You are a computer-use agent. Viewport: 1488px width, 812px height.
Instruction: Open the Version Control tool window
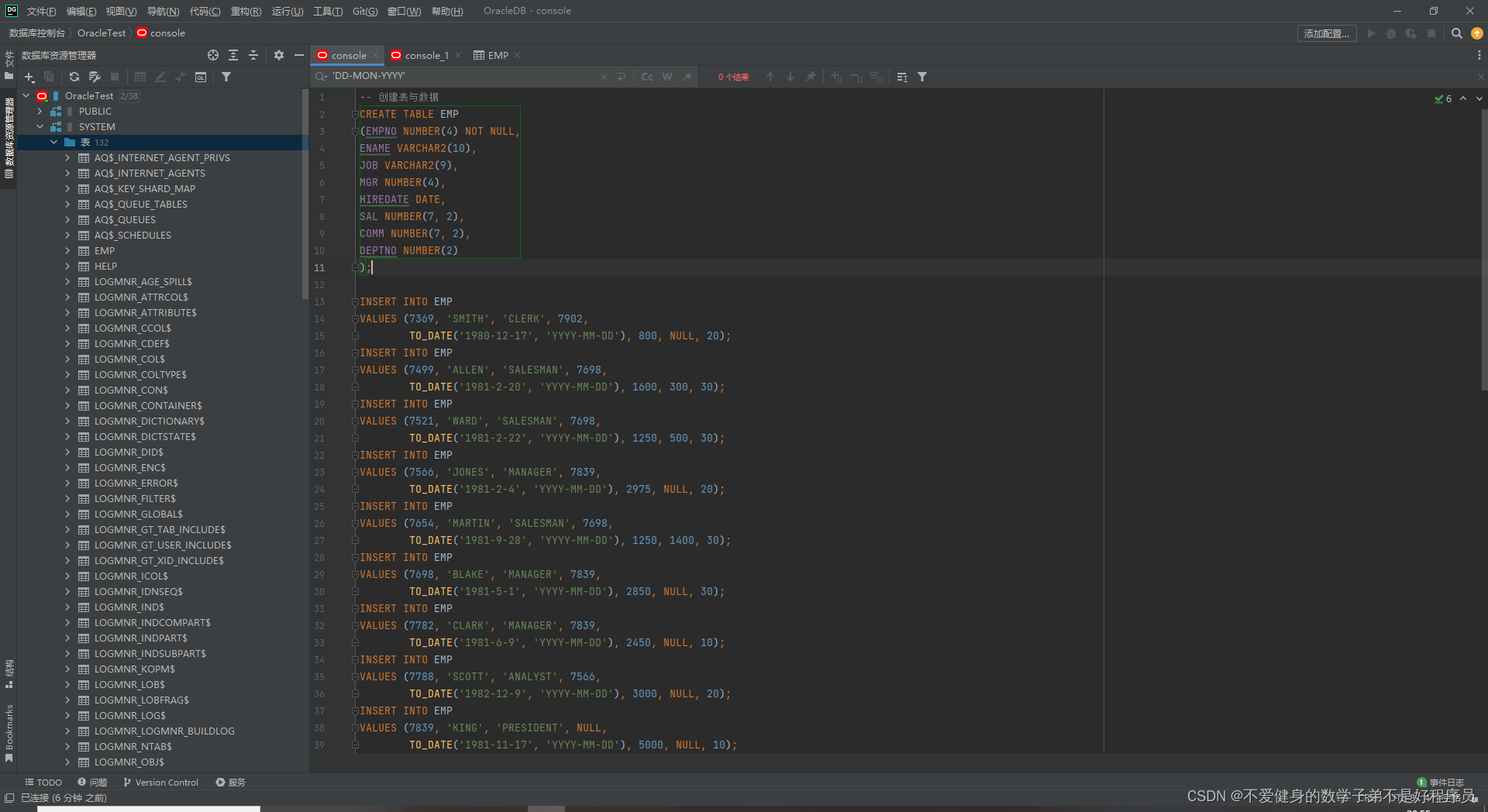coord(160,782)
